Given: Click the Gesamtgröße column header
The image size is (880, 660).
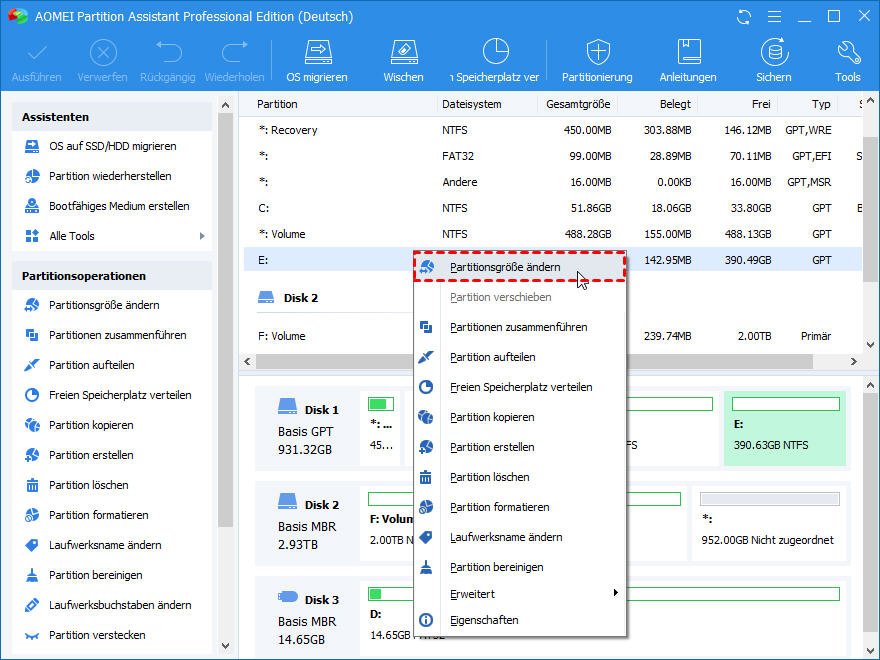Looking at the screenshot, I should point(578,104).
